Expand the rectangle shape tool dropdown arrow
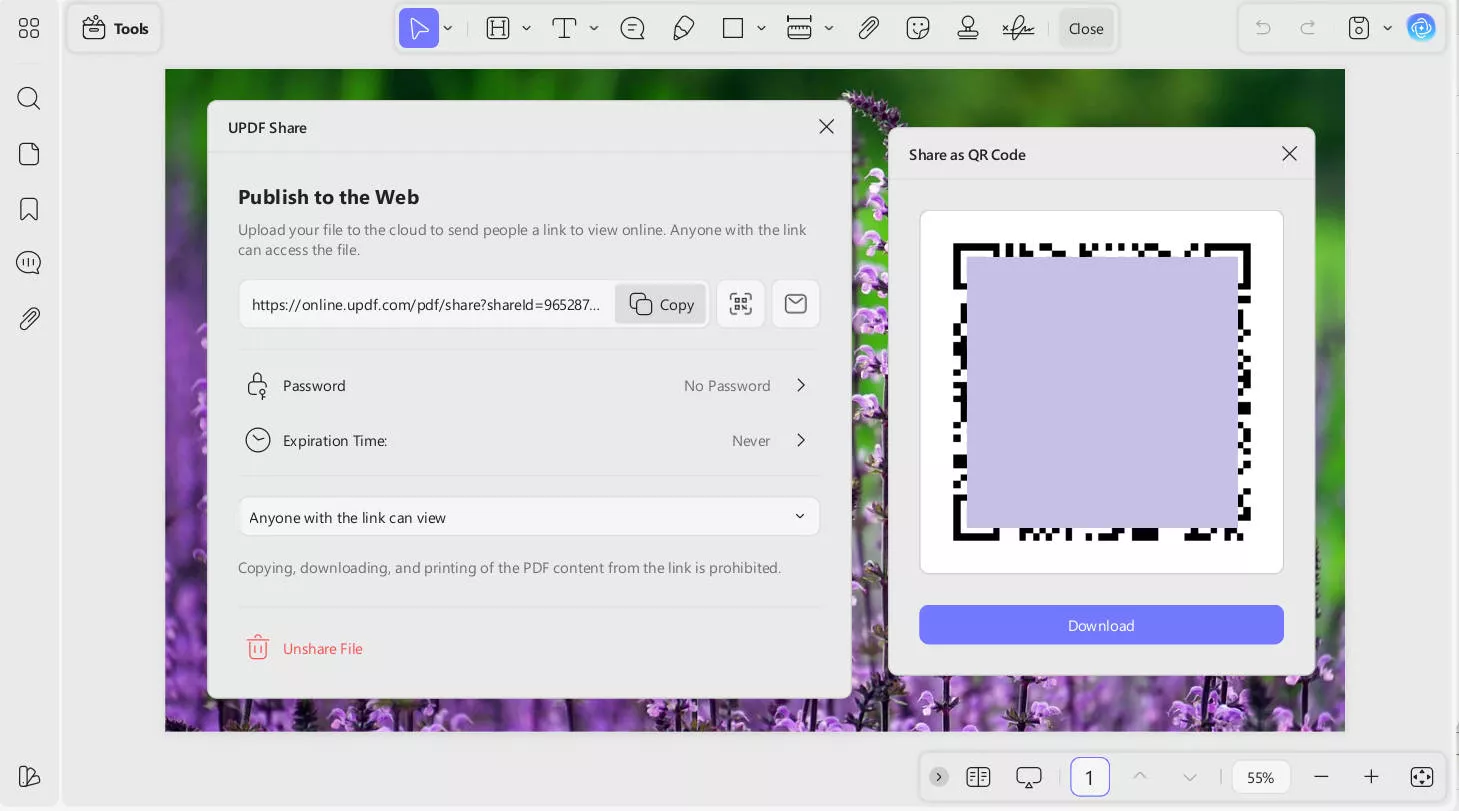The height and width of the screenshot is (811, 1459). point(761,28)
